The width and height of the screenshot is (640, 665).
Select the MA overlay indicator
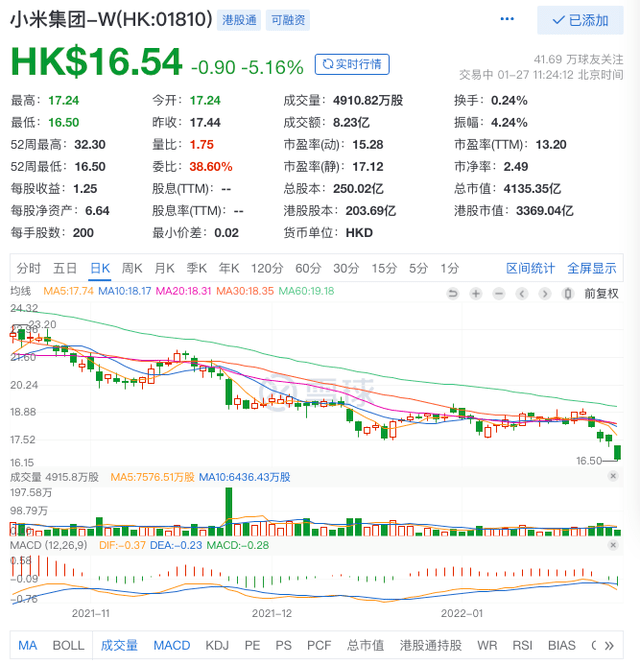pos(28,645)
